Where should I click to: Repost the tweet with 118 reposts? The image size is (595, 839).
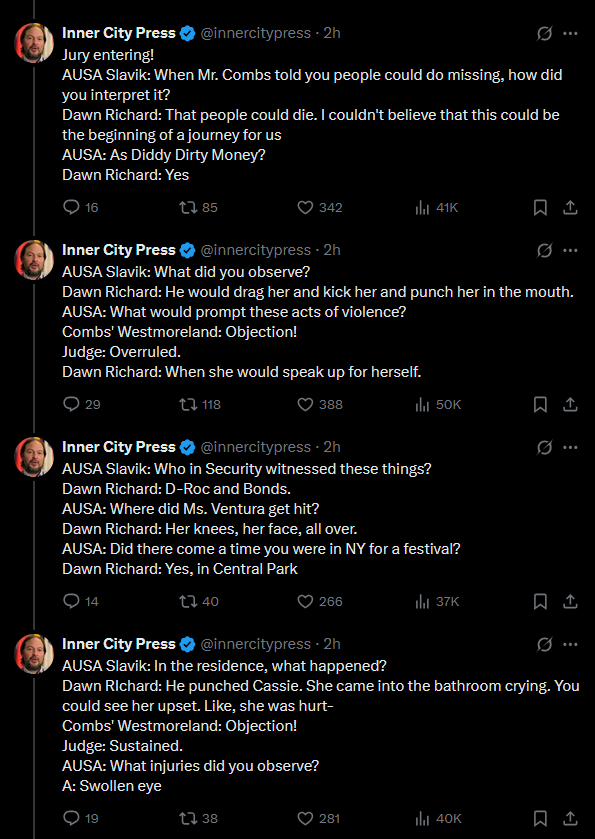200,405
